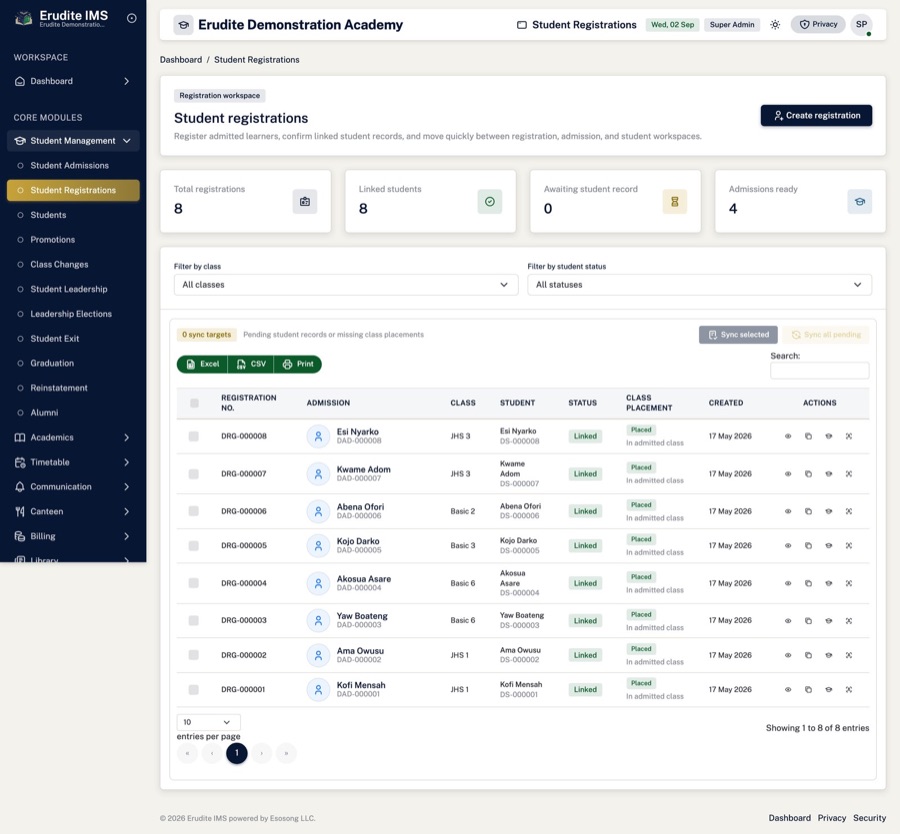900x834 pixels.
Task: Click pagination page 1 button
Action: [236, 753]
